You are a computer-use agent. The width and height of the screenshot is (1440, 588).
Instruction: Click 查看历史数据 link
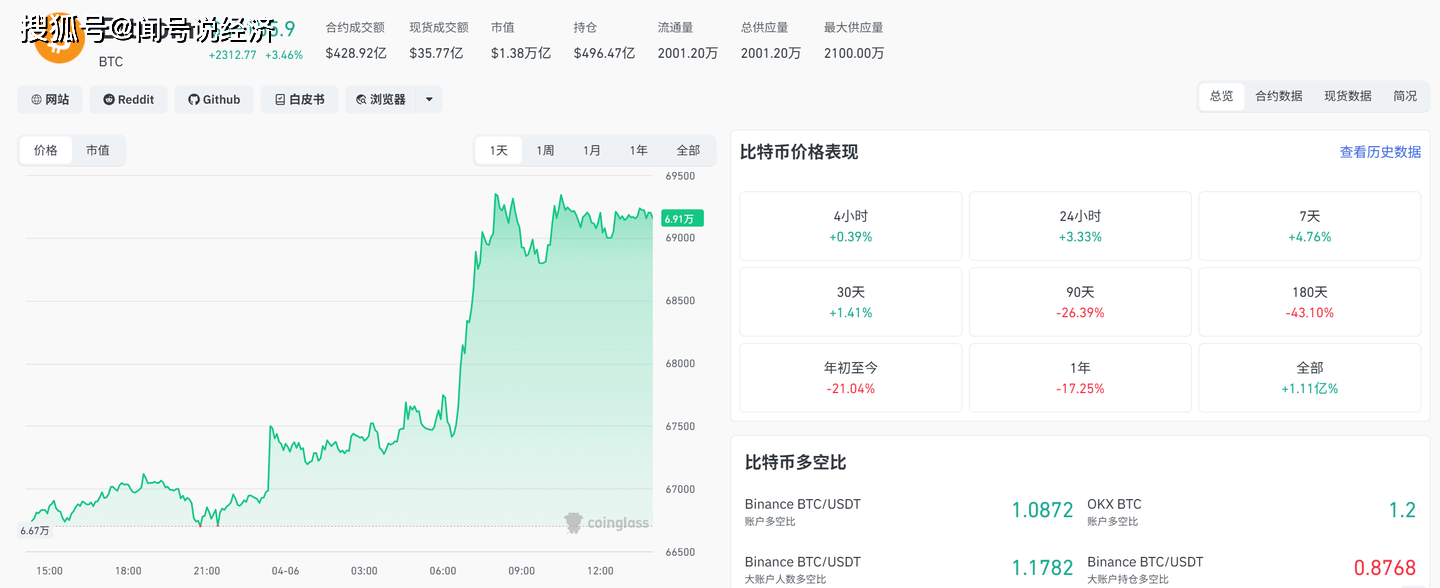point(1380,152)
